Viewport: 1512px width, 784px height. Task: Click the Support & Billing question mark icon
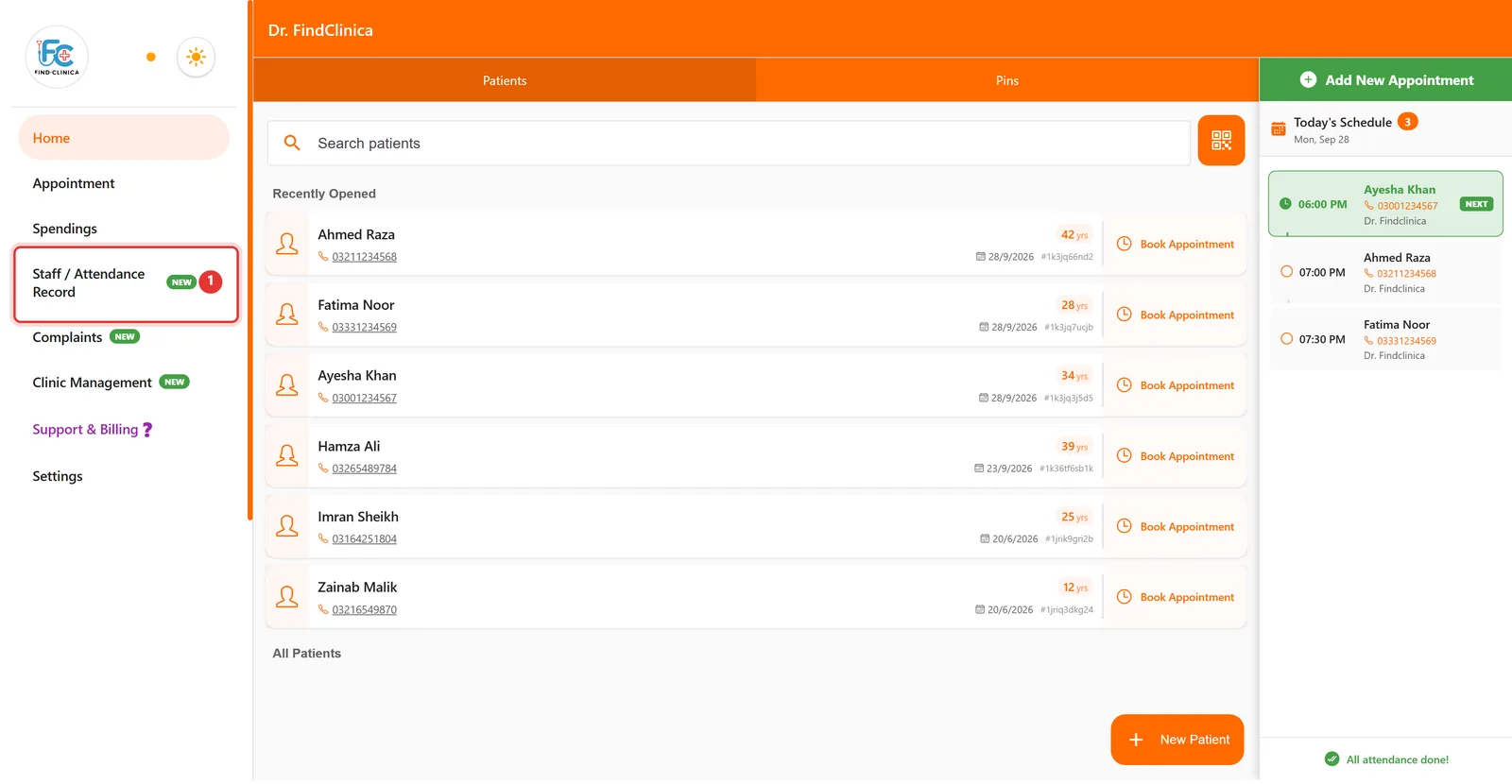(147, 430)
